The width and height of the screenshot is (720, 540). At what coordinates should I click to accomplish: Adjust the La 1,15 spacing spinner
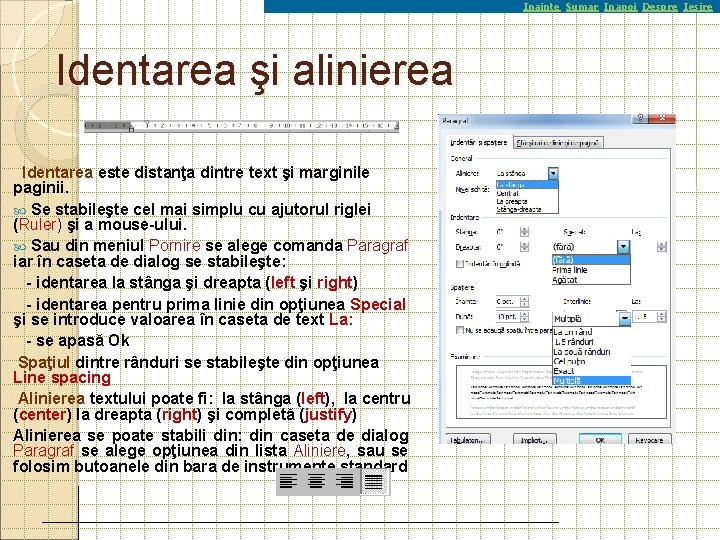[662, 317]
